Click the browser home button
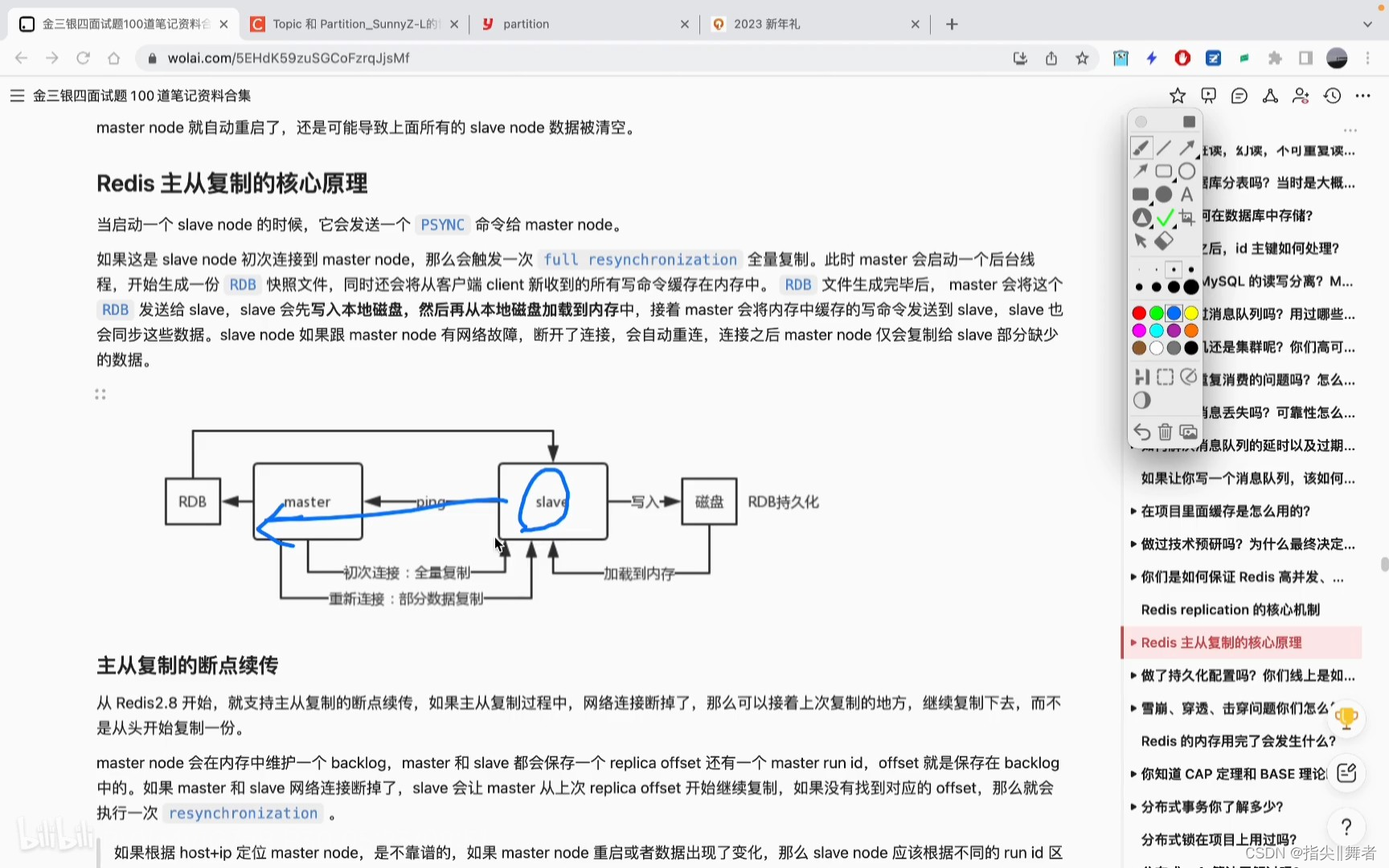Screen dimensions: 1389x868 click(113, 58)
